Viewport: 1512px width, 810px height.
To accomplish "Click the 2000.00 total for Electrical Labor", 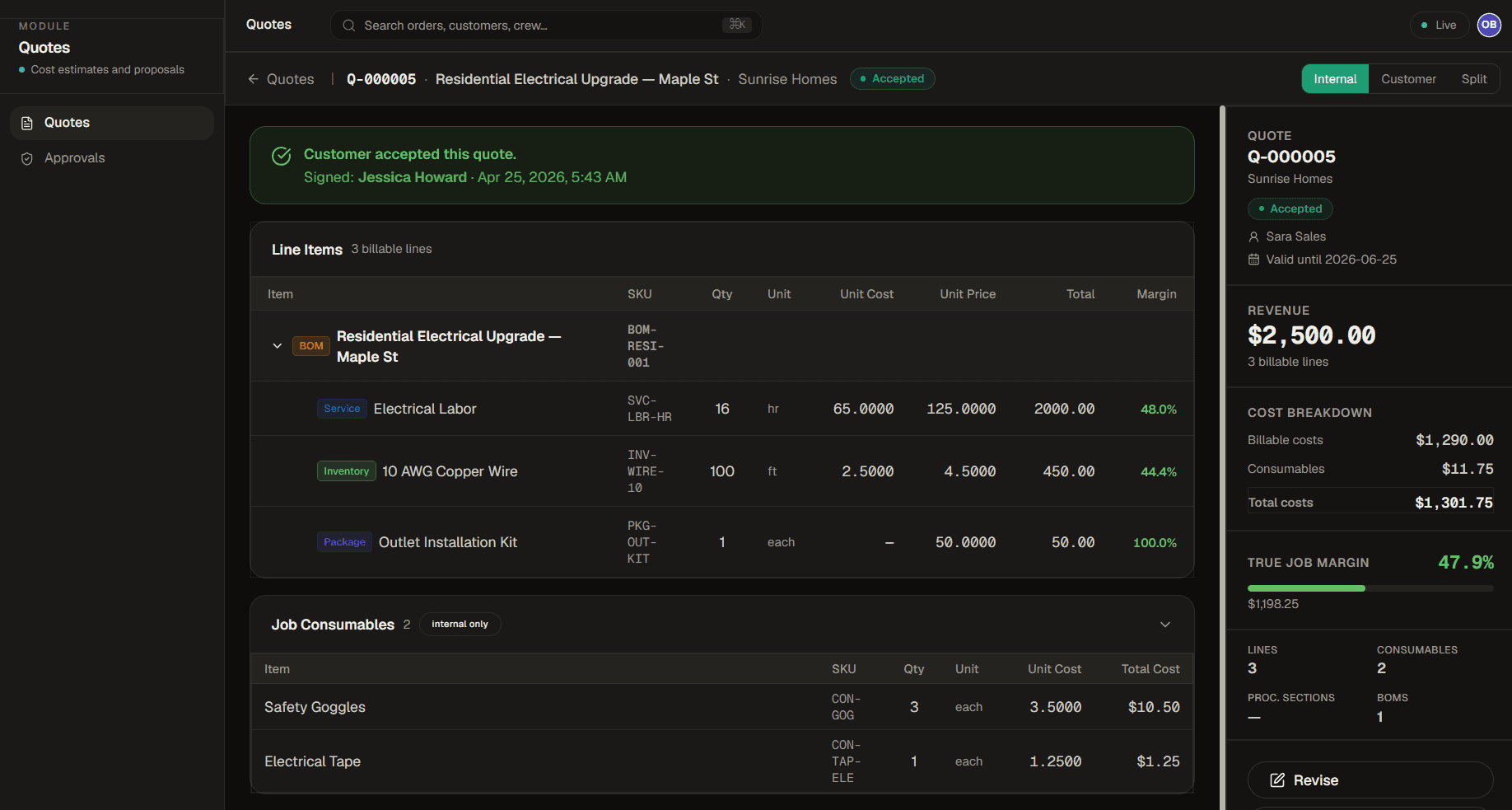I will [x=1065, y=409].
